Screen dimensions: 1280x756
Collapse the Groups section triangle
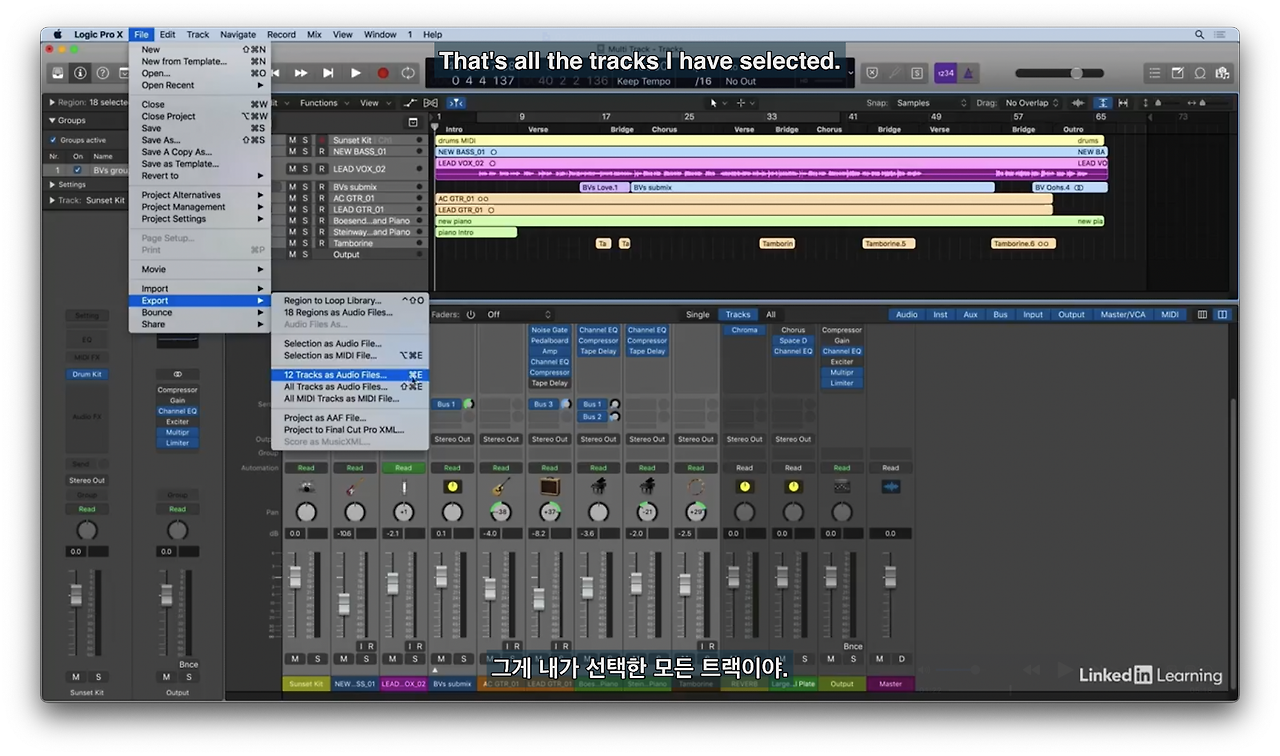pyautogui.click(x=52, y=120)
